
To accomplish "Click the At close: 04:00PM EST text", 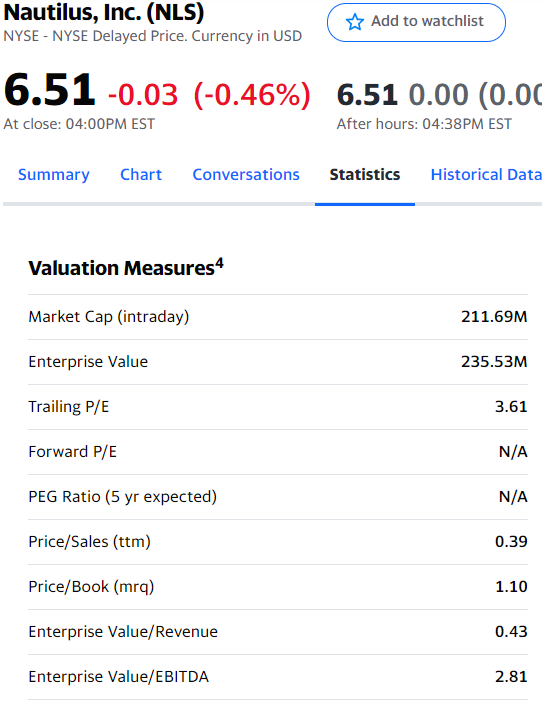I will click(79, 124).
